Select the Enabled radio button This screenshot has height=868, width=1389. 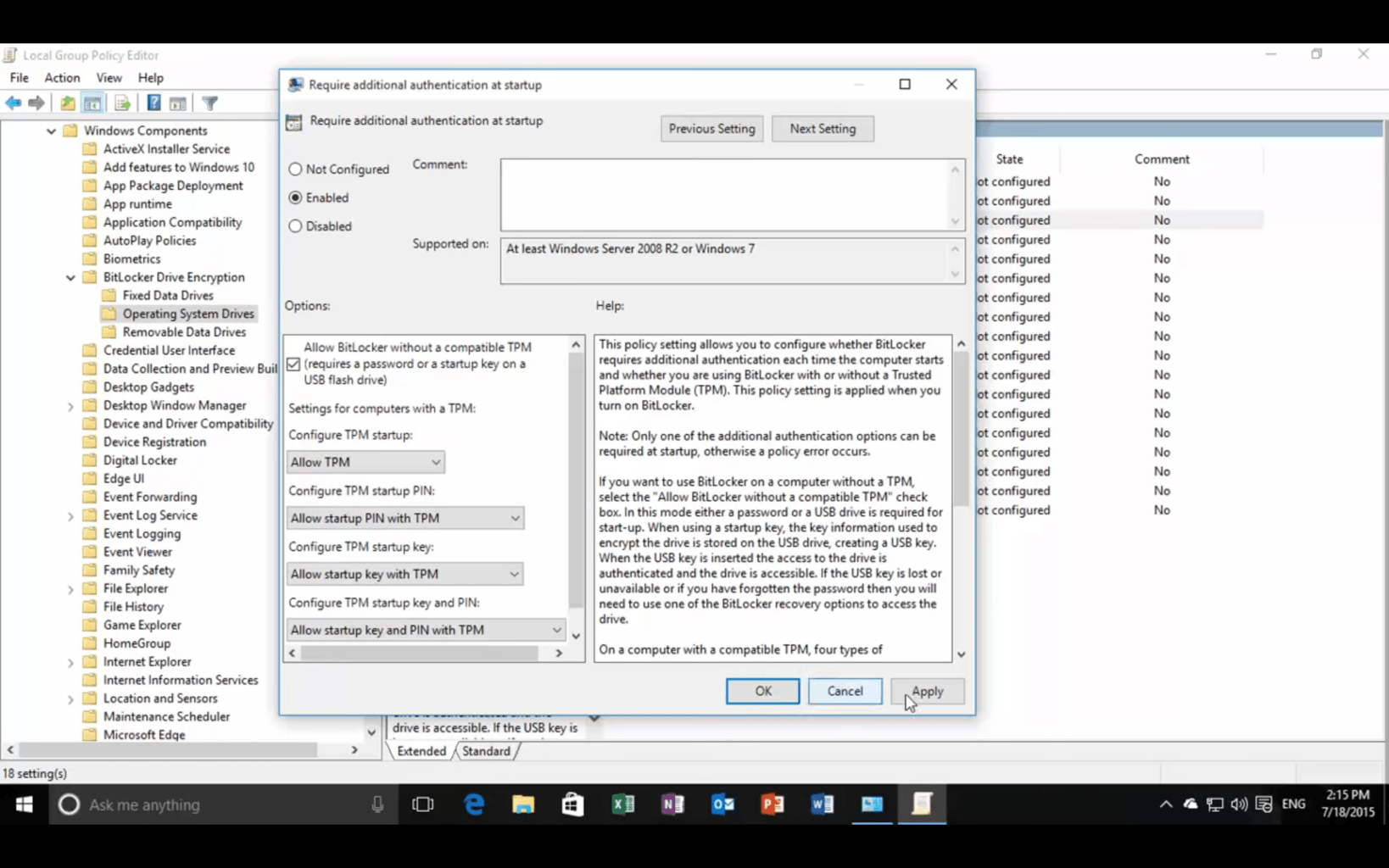295,198
